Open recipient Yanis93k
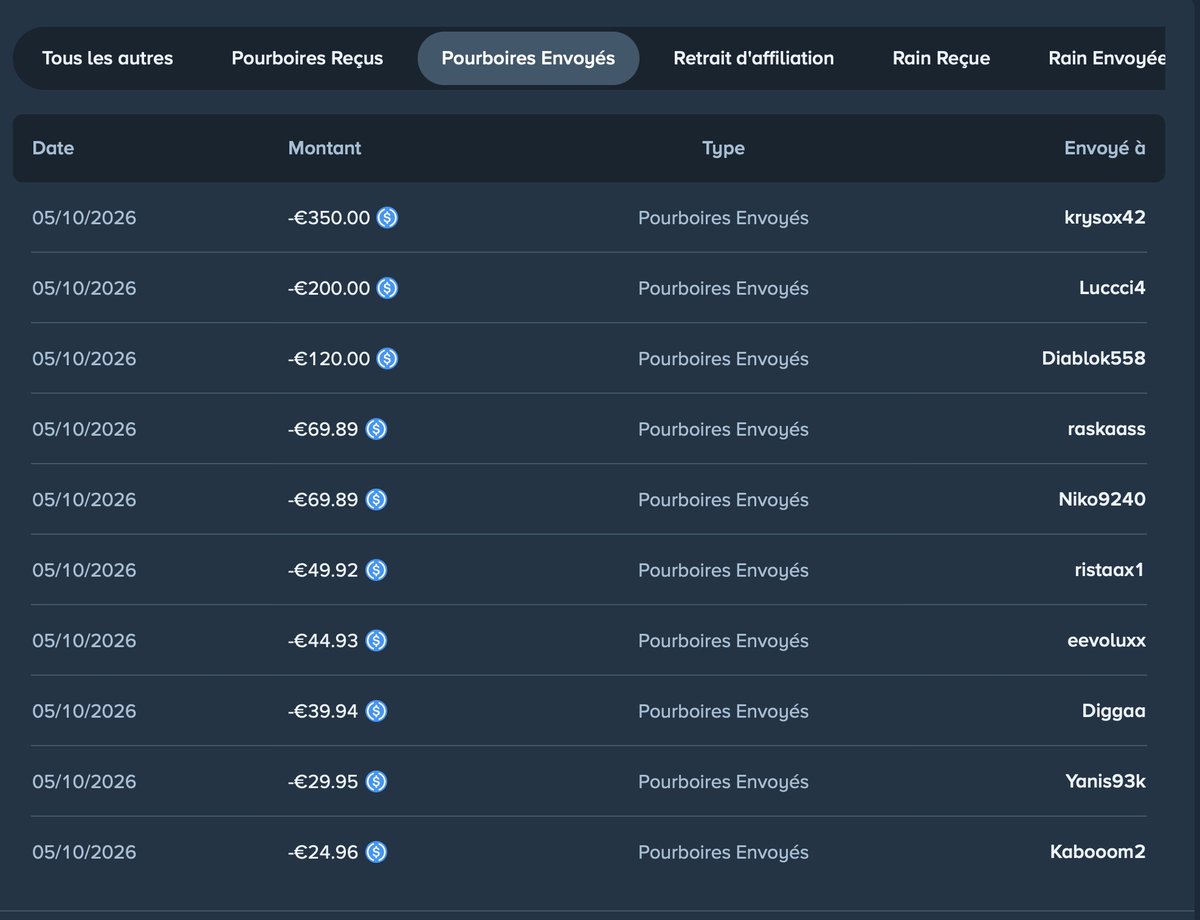This screenshot has height=920, width=1200. tap(1106, 781)
